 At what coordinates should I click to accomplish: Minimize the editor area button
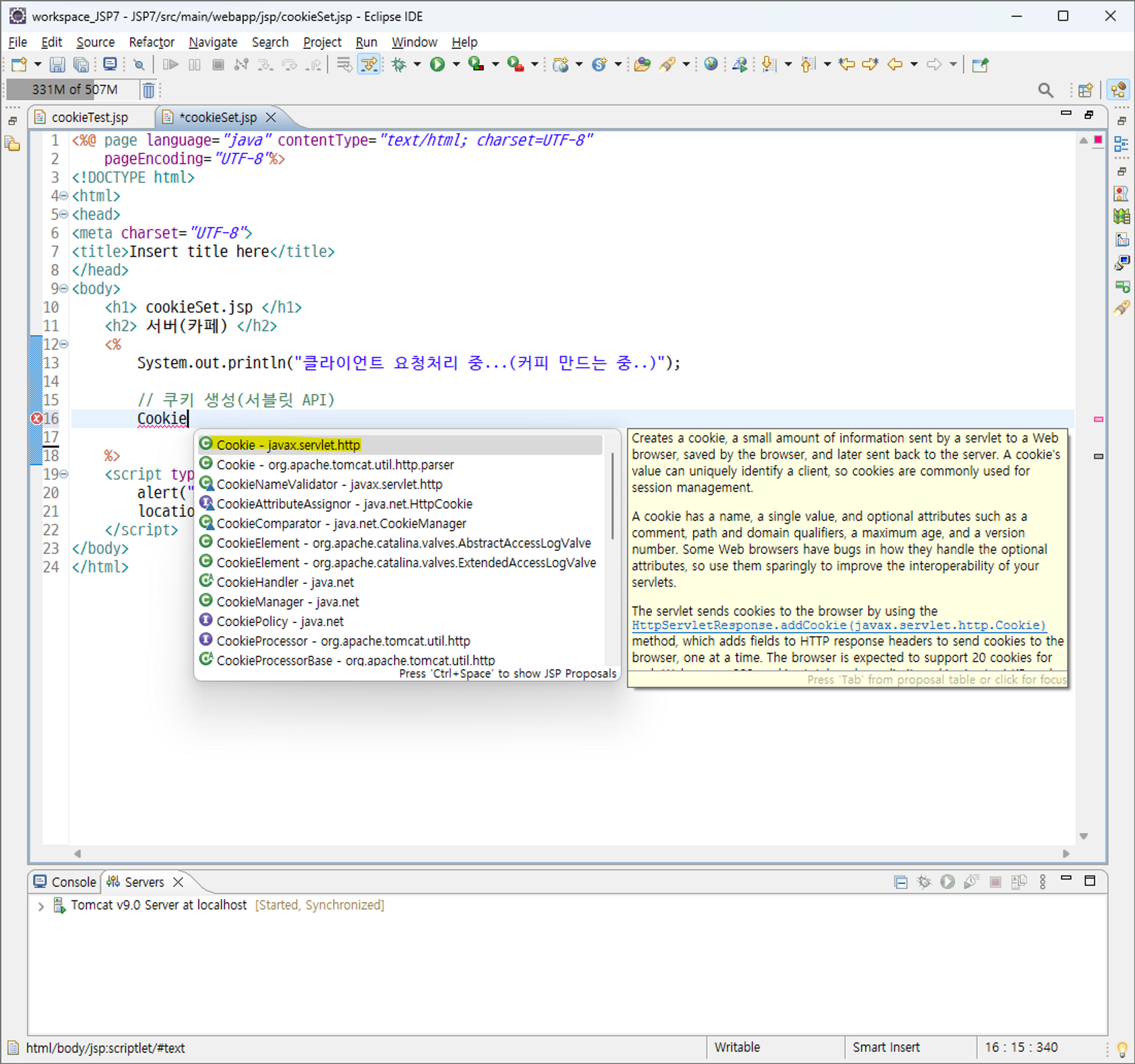pos(1065,113)
